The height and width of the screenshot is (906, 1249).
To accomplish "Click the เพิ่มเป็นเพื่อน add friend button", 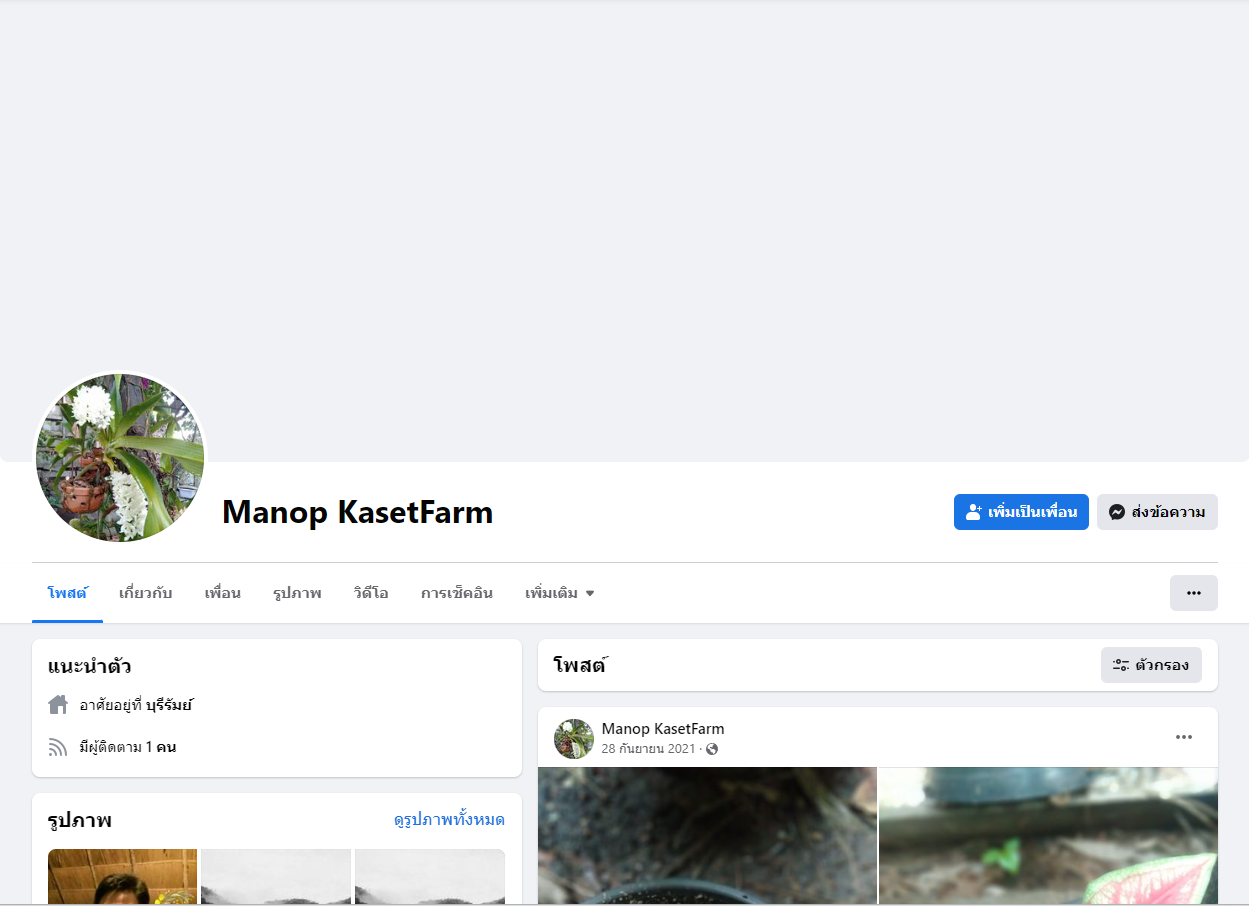I will [1021, 512].
